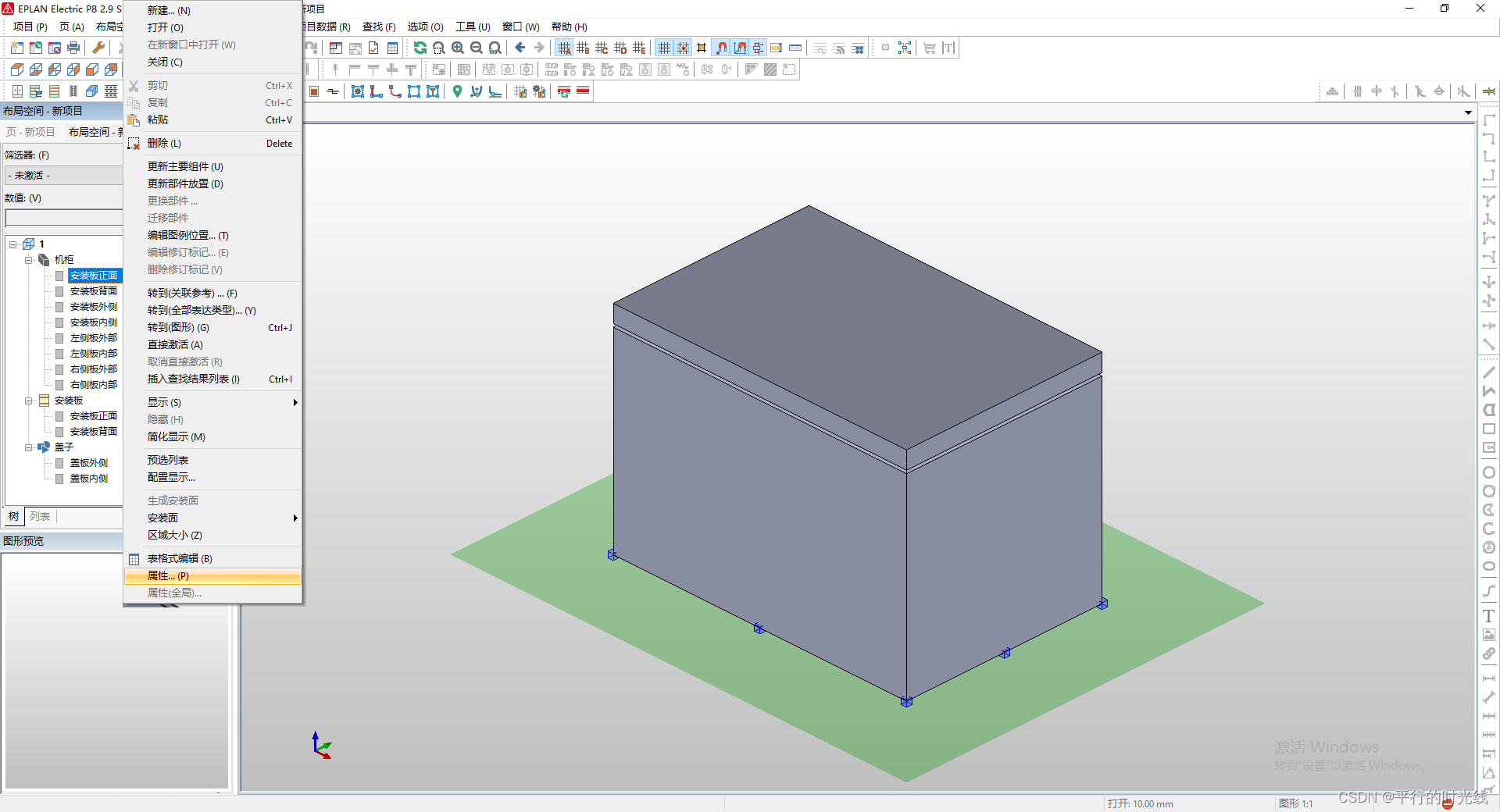Click the zoom 100% icon
Viewport: 1500px width, 812px height.
click(495, 48)
